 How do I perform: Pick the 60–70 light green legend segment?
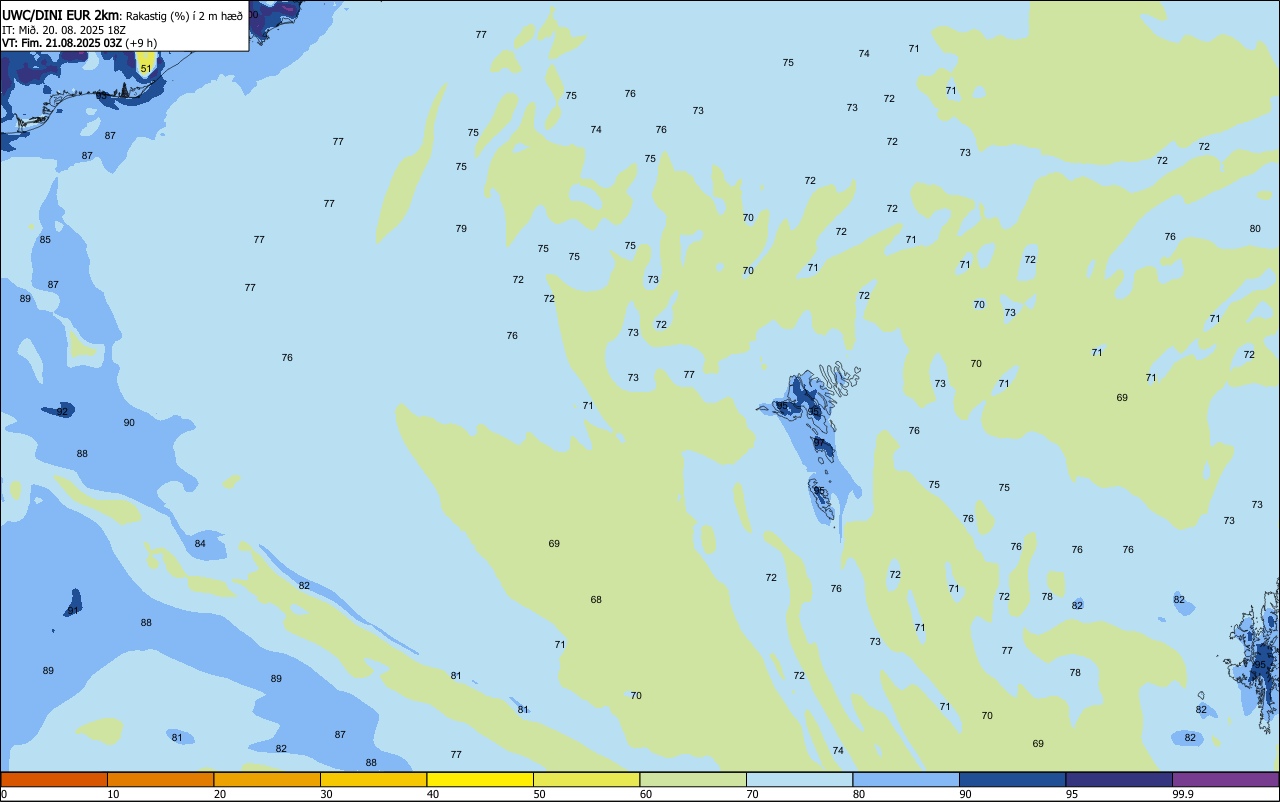693,779
